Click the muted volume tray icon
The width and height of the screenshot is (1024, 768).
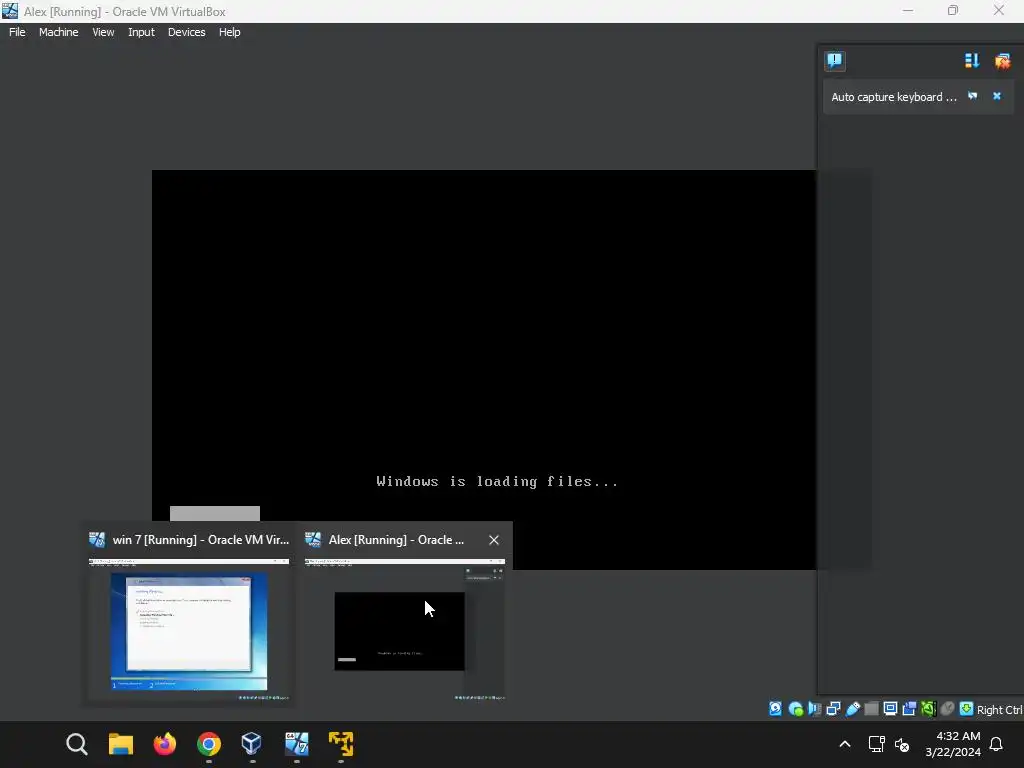(902, 744)
